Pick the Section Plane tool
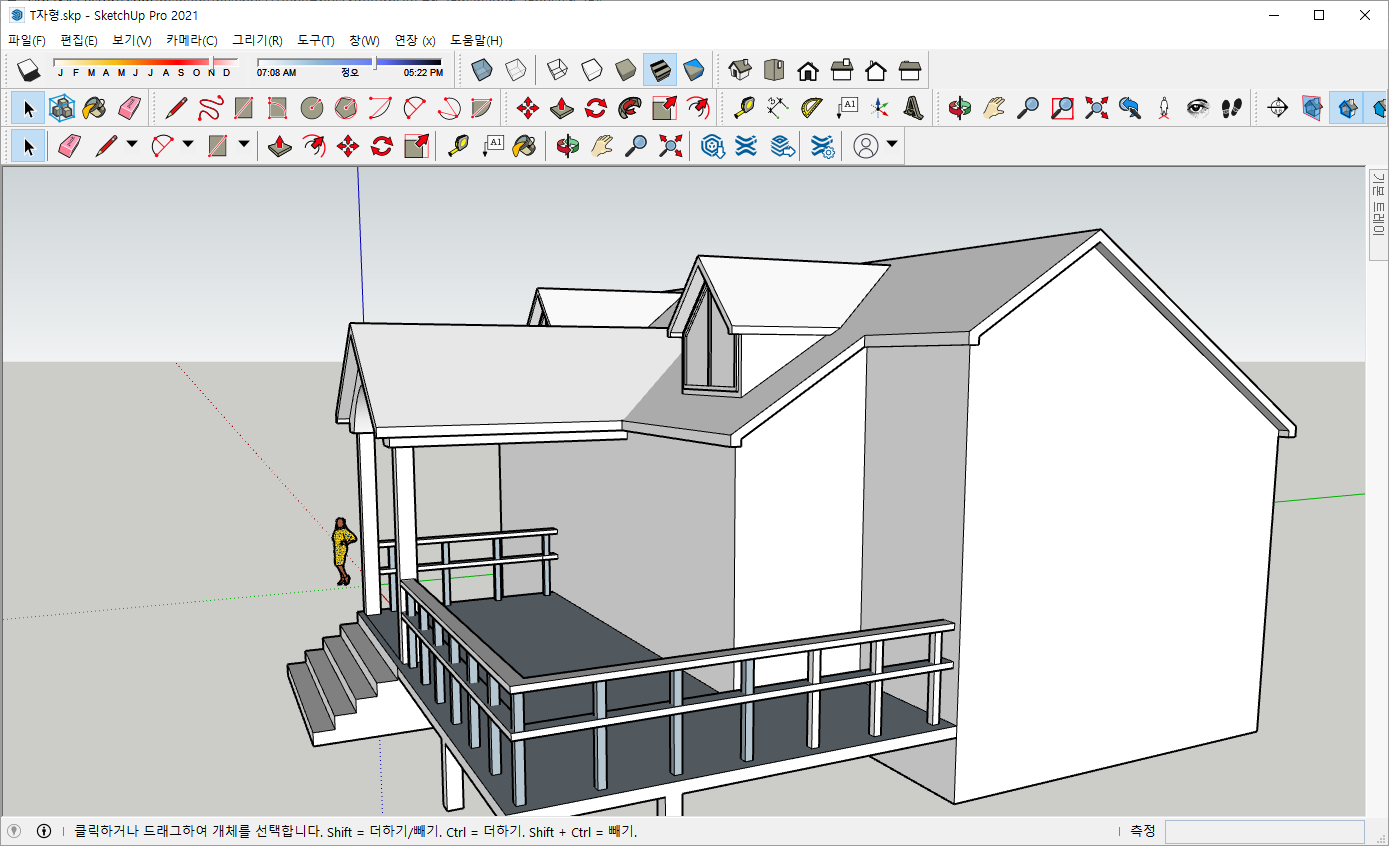The width and height of the screenshot is (1389, 846). pyautogui.click(x=1277, y=107)
